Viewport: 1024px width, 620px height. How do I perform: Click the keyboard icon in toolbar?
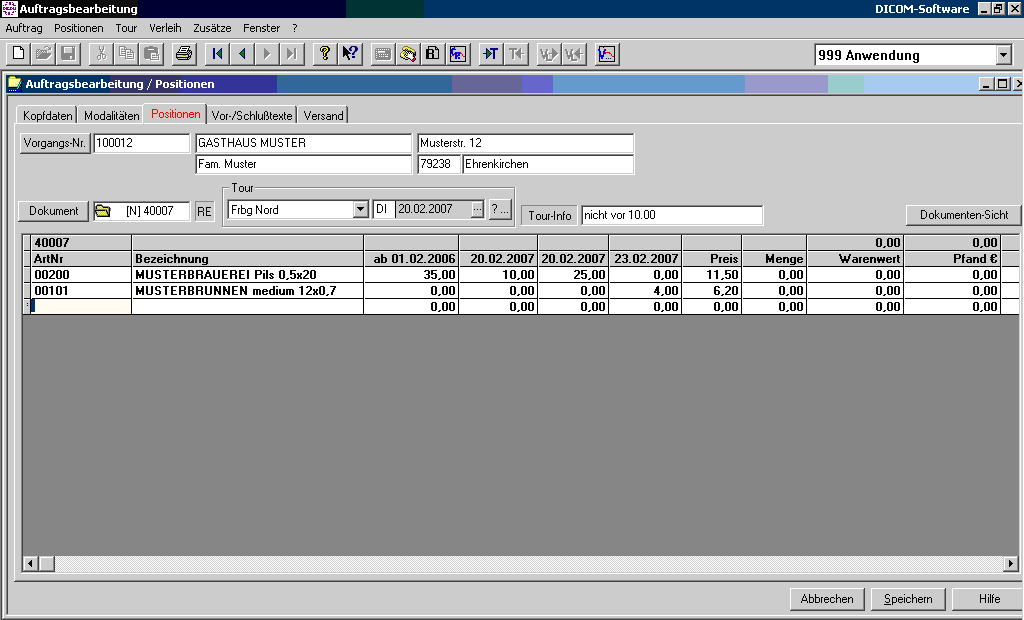pos(382,54)
